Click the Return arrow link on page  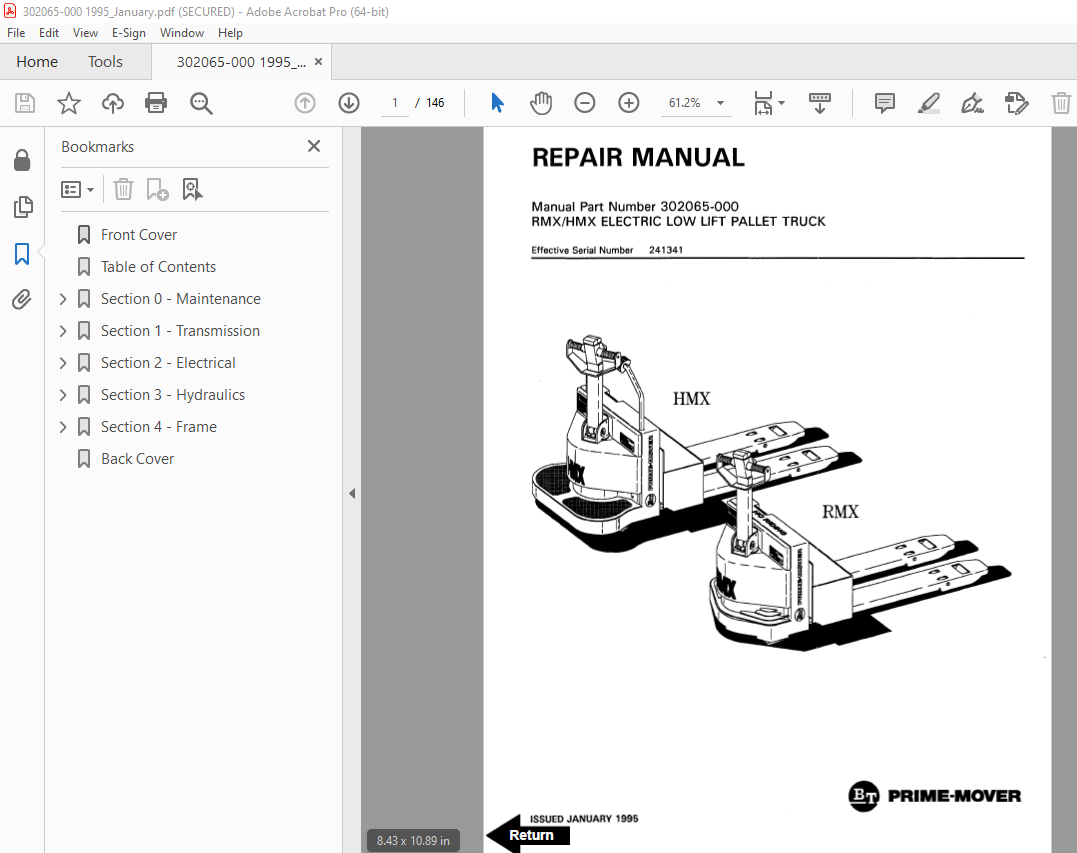click(528, 834)
